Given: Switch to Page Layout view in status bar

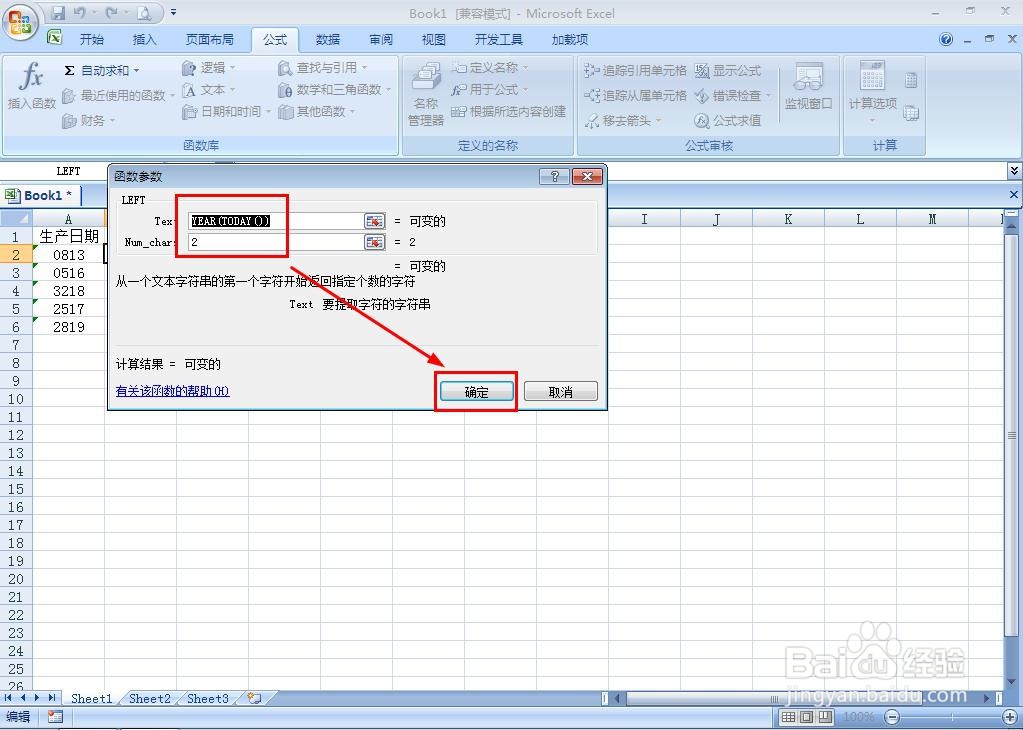Looking at the screenshot, I should click(x=806, y=717).
